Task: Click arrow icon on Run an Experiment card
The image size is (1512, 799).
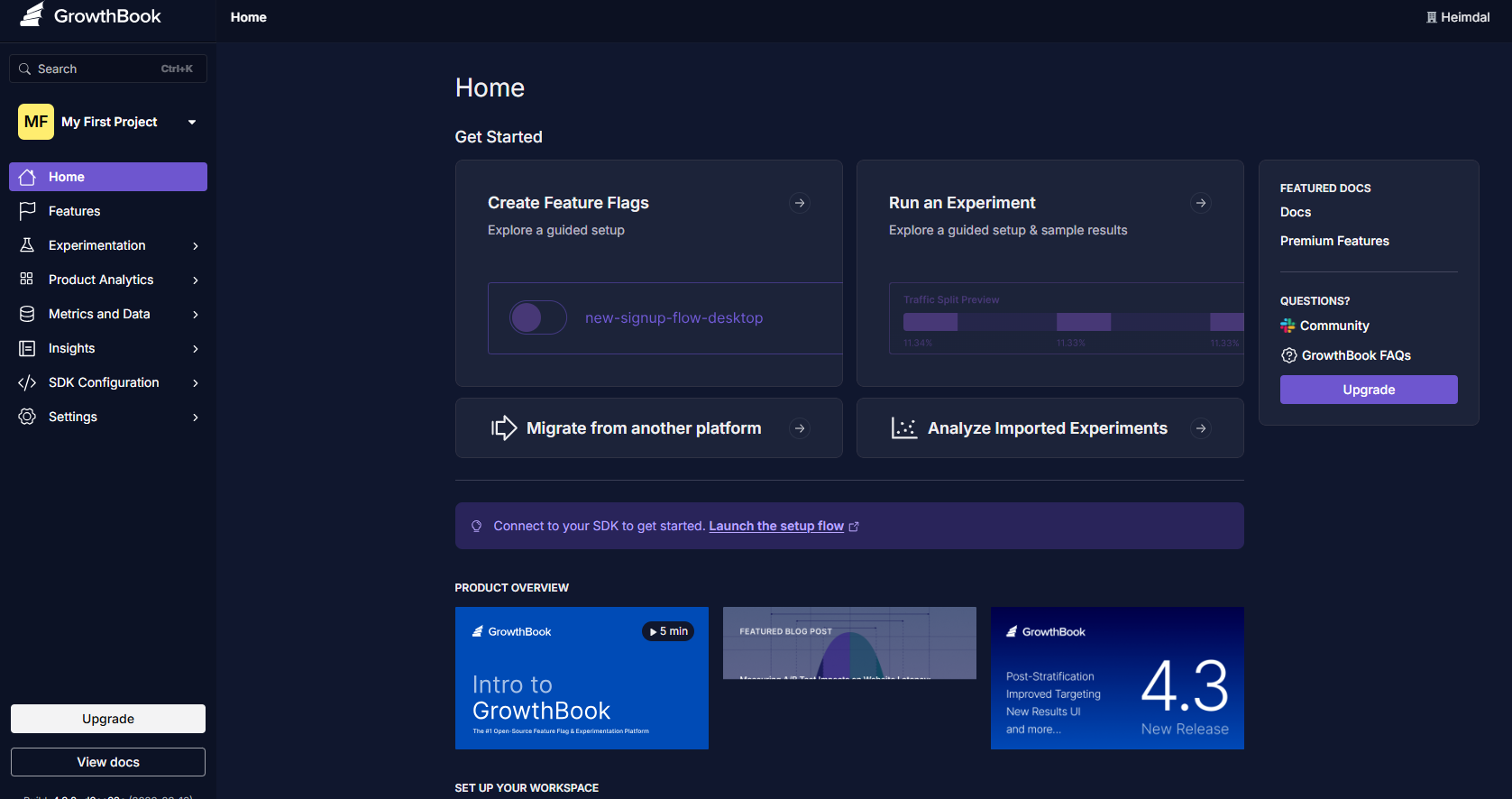Action: coord(1201,203)
